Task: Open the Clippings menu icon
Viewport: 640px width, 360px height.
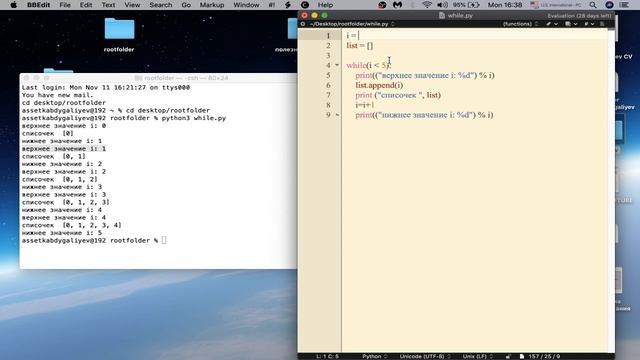Action: click(x=304, y=5)
